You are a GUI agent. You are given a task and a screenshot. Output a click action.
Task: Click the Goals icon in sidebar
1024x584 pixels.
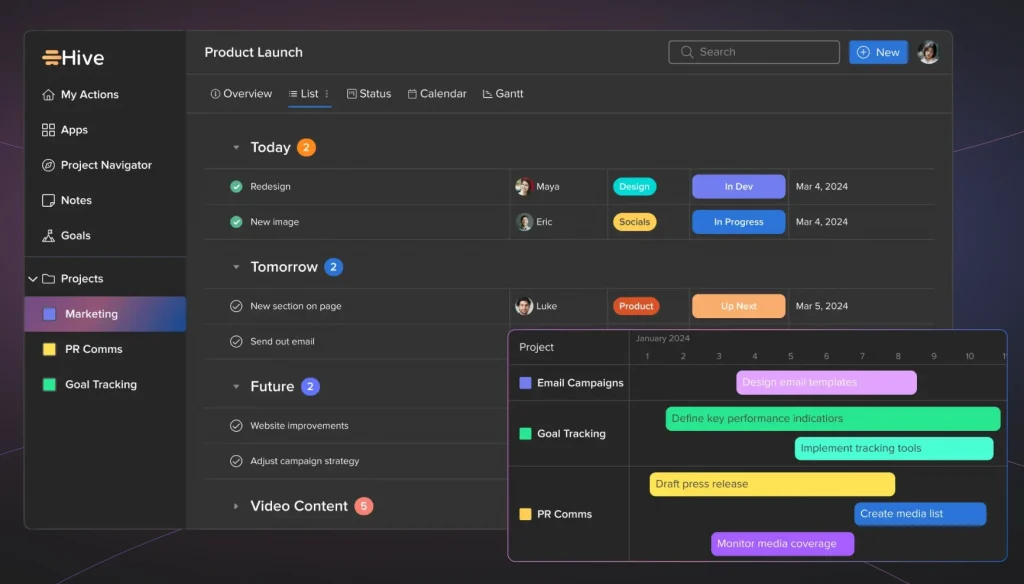tap(48, 236)
